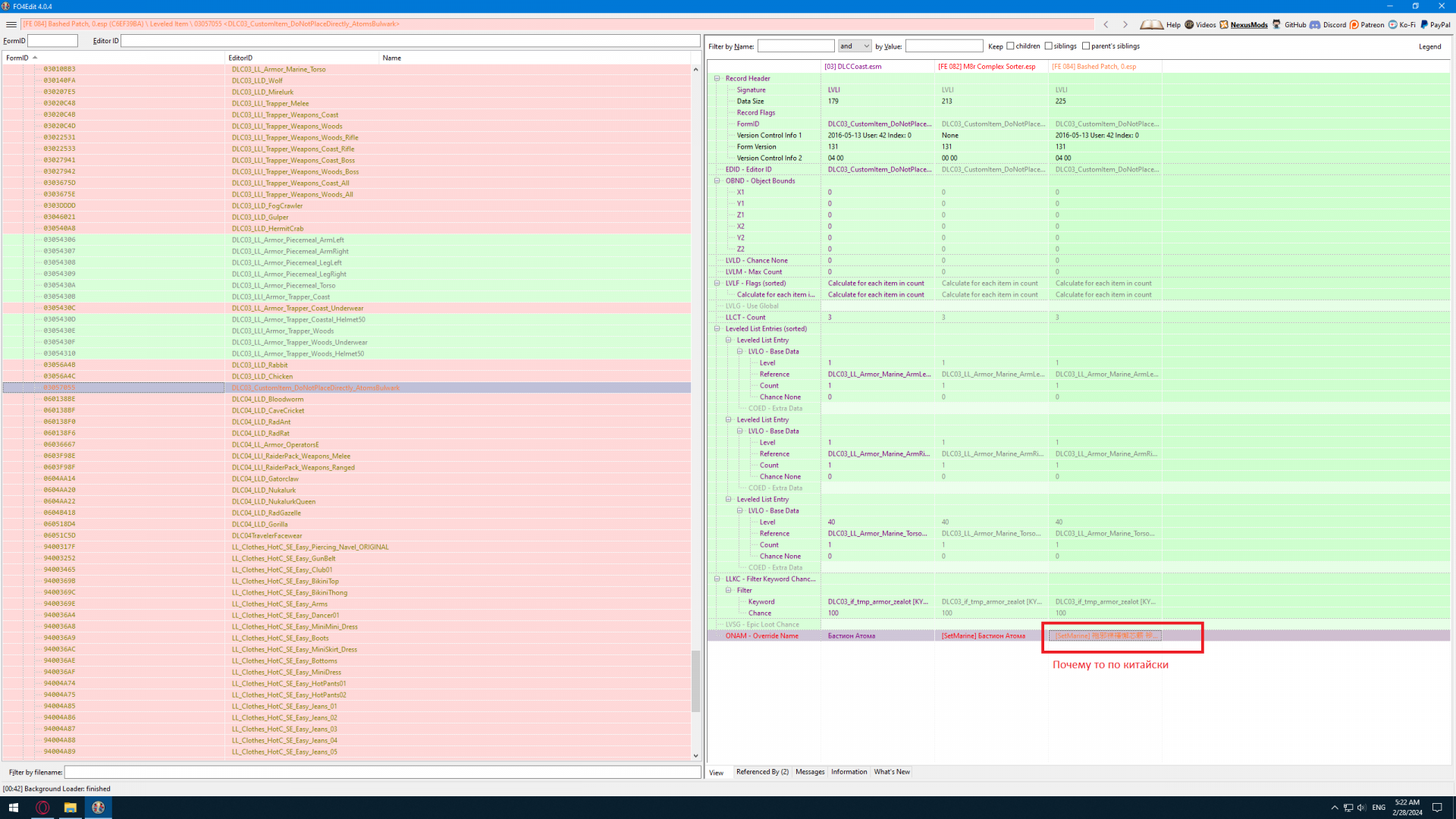Toggle the siblings checkbox
The height and width of the screenshot is (819, 1456).
point(1049,46)
